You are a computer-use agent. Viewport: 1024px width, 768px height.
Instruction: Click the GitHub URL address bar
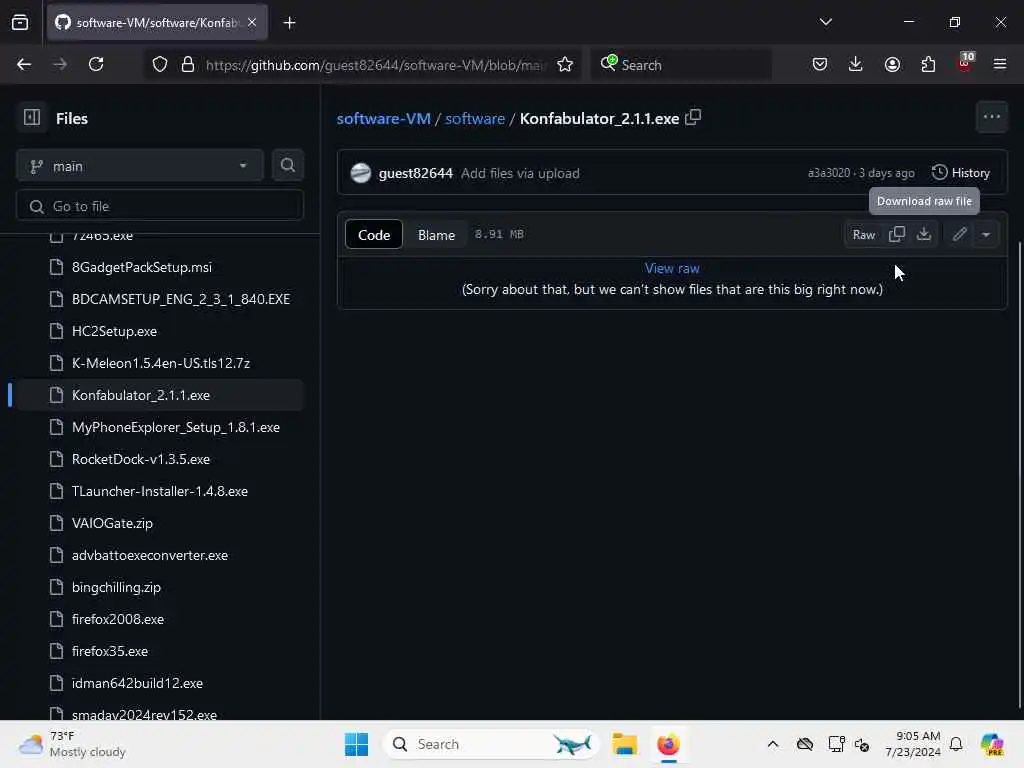coord(376,65)
